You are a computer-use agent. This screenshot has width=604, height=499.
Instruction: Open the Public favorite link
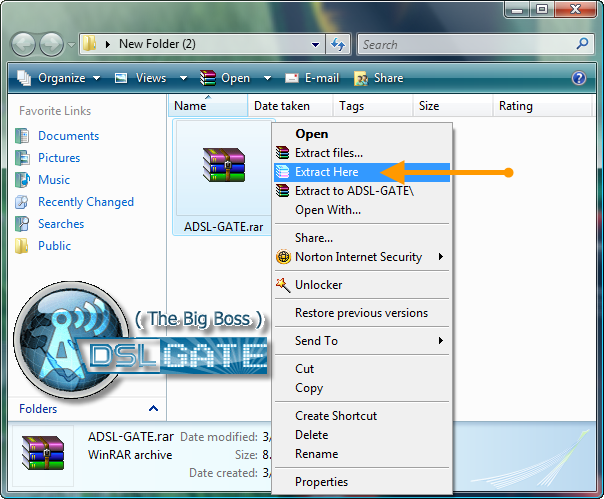click(x=54, y=246)
